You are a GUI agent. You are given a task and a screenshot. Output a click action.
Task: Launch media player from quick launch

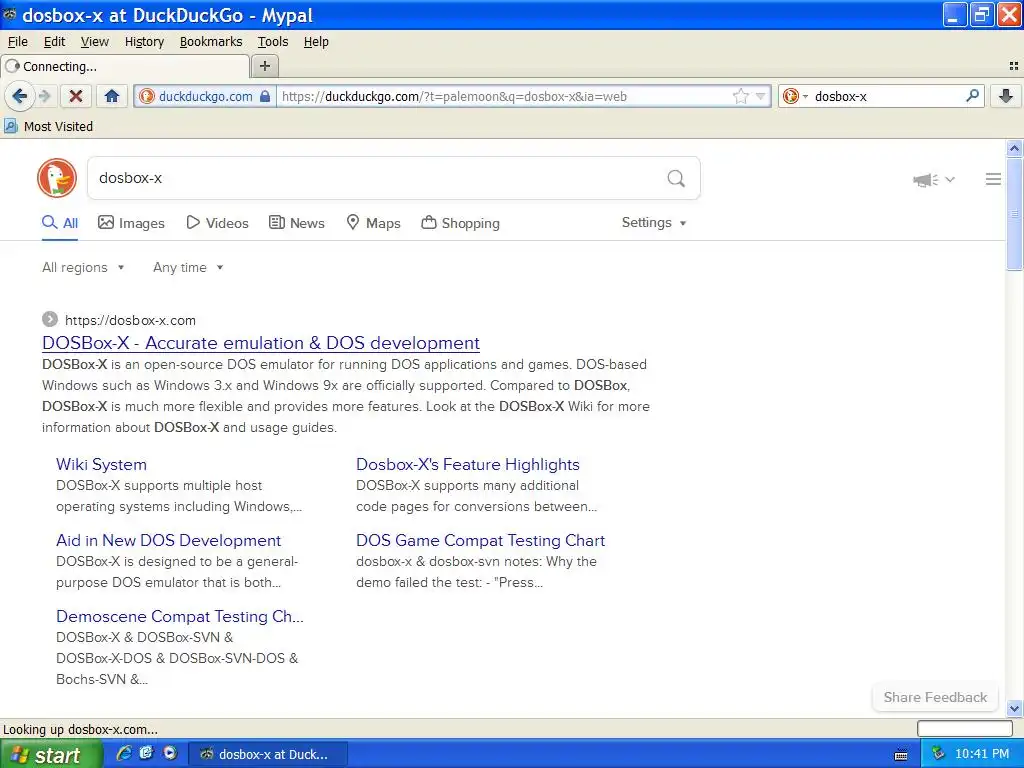(x=170, y=754)
